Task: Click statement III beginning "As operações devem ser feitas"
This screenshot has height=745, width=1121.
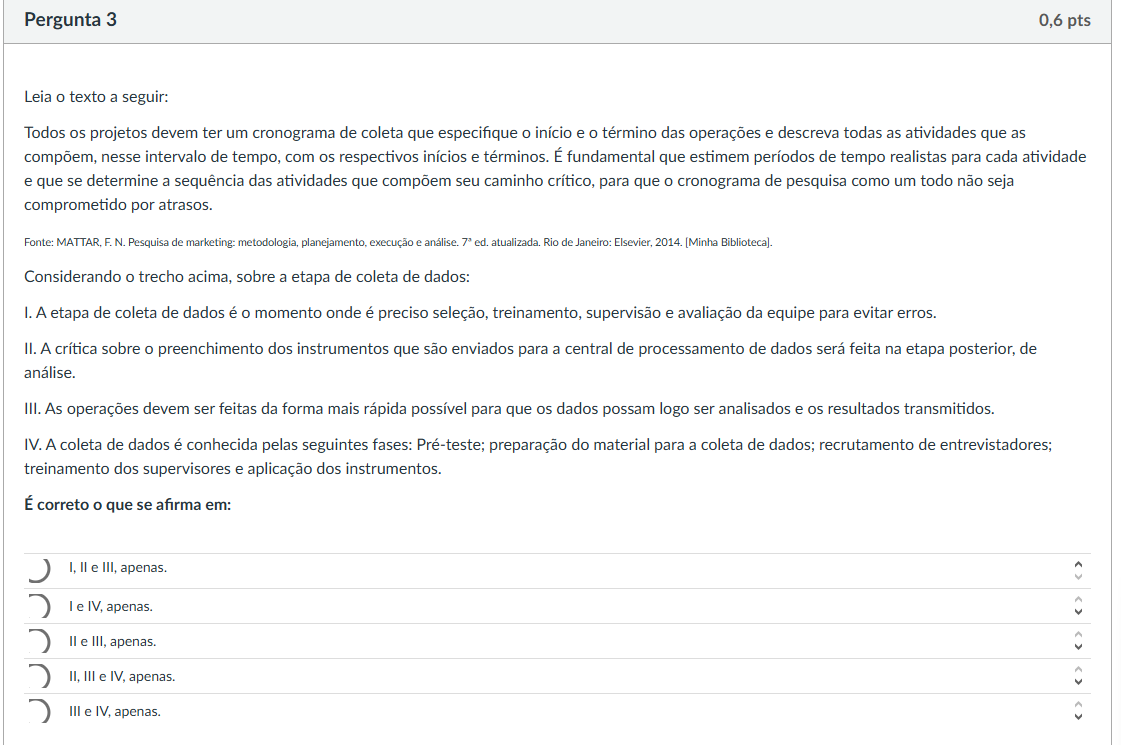Action: pos(509,408)
